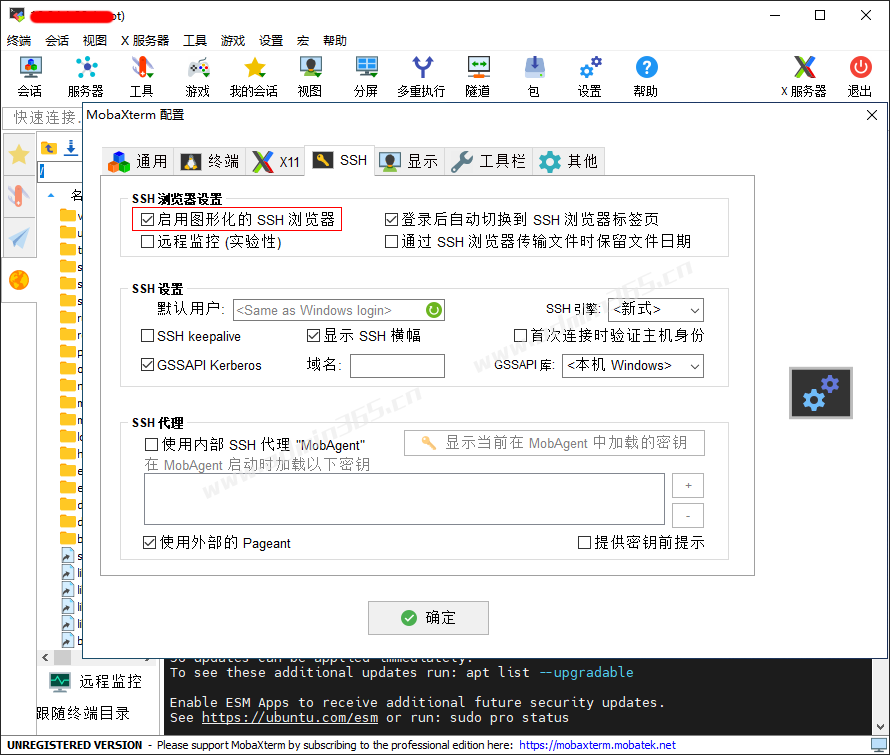Screen dimensions: 890x755
Task: Open the knife Tools sidebar tab
Action: tap(19, 196)
